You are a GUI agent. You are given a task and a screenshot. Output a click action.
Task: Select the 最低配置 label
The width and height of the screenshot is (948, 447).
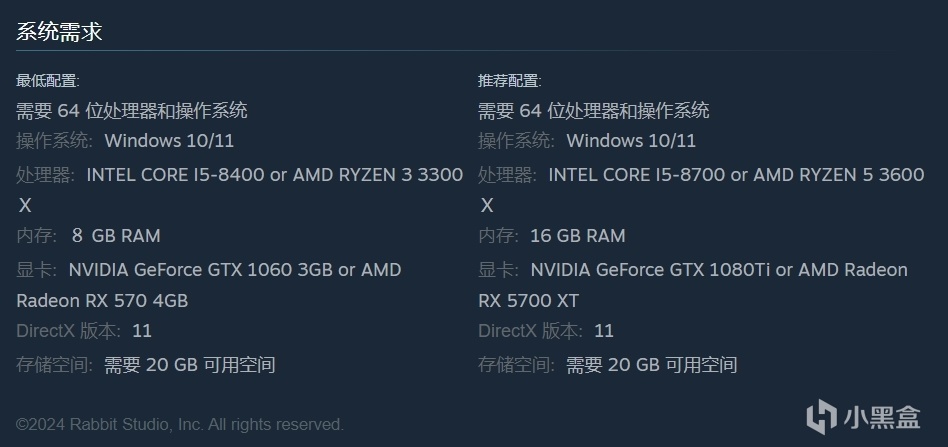click(47, 81)
